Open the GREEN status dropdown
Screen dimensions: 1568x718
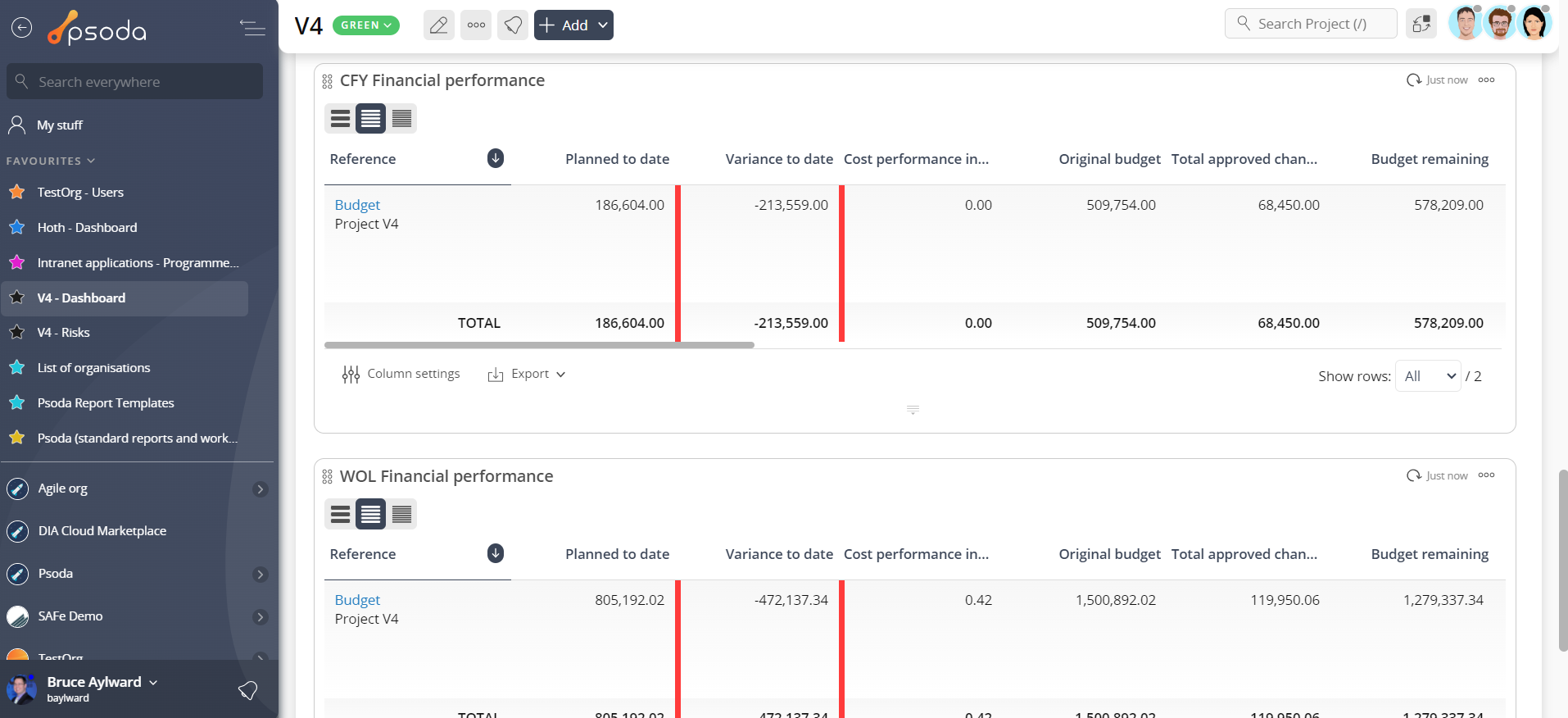point(366,25)
